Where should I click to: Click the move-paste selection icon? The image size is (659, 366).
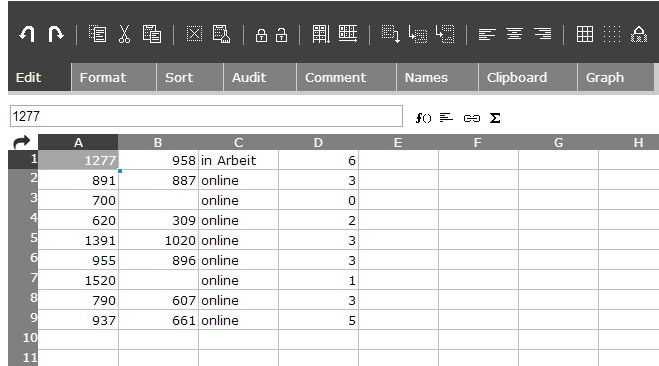390,34
